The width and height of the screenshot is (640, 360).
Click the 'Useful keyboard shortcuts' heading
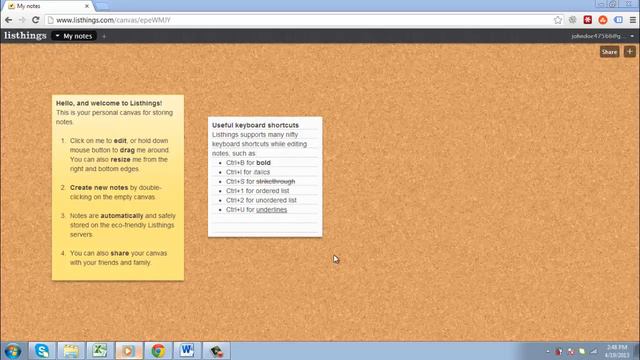(x=256, y=125)
